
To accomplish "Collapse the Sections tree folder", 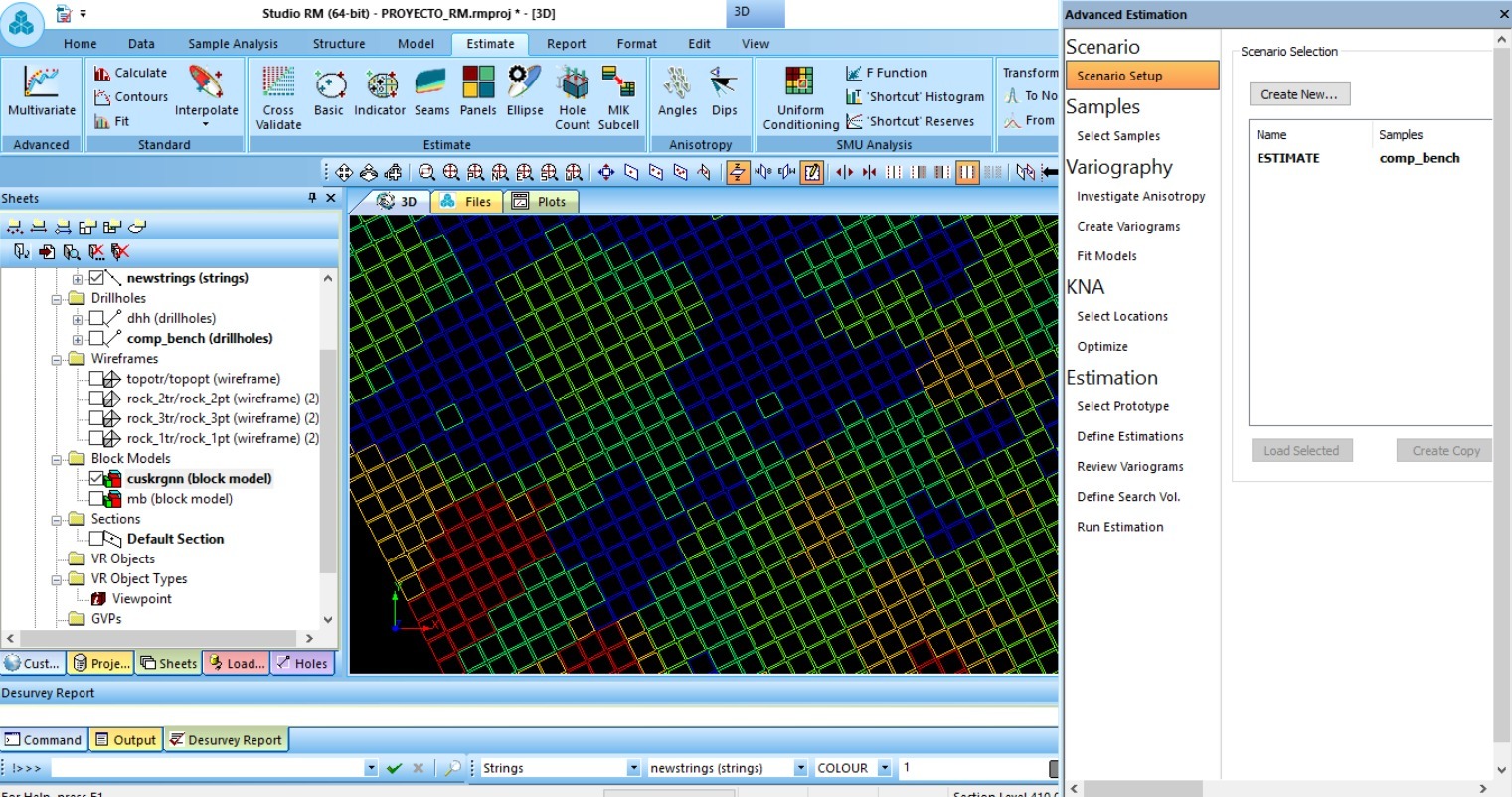I will click(58, 519).
